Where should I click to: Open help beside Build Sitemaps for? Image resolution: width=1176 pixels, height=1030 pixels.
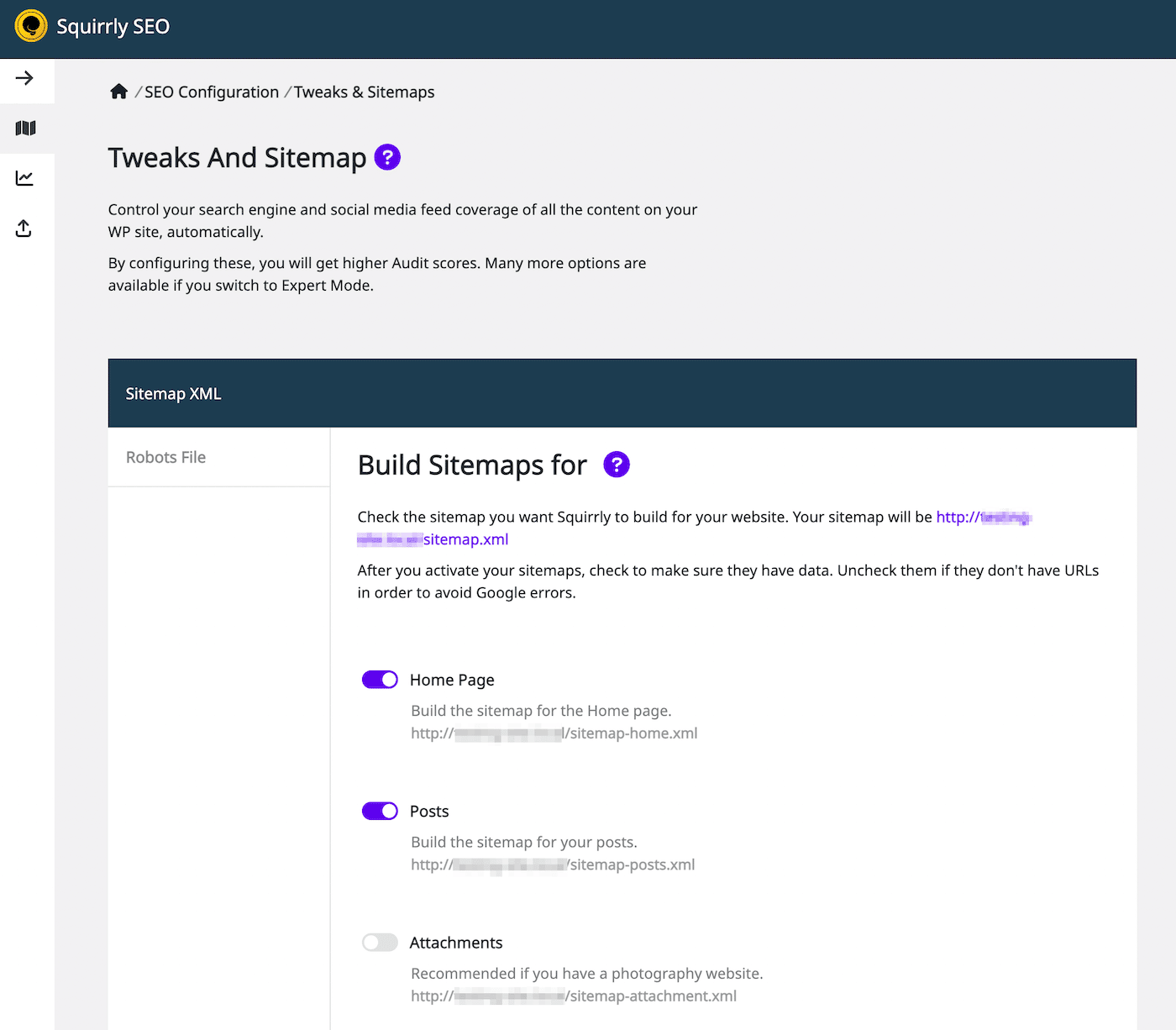click(x=617, y=465)
